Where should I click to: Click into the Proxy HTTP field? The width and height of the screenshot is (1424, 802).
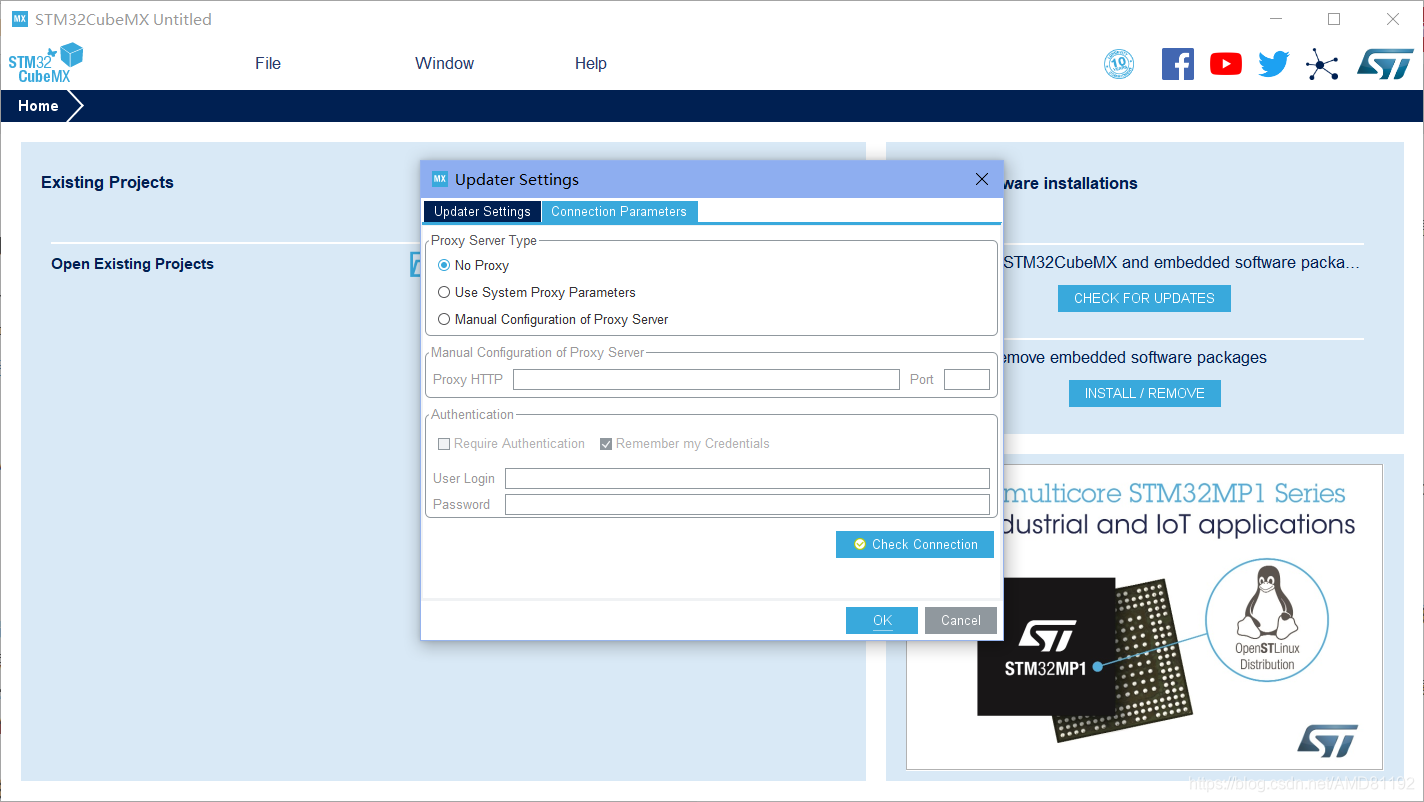(x=706, y=379)
